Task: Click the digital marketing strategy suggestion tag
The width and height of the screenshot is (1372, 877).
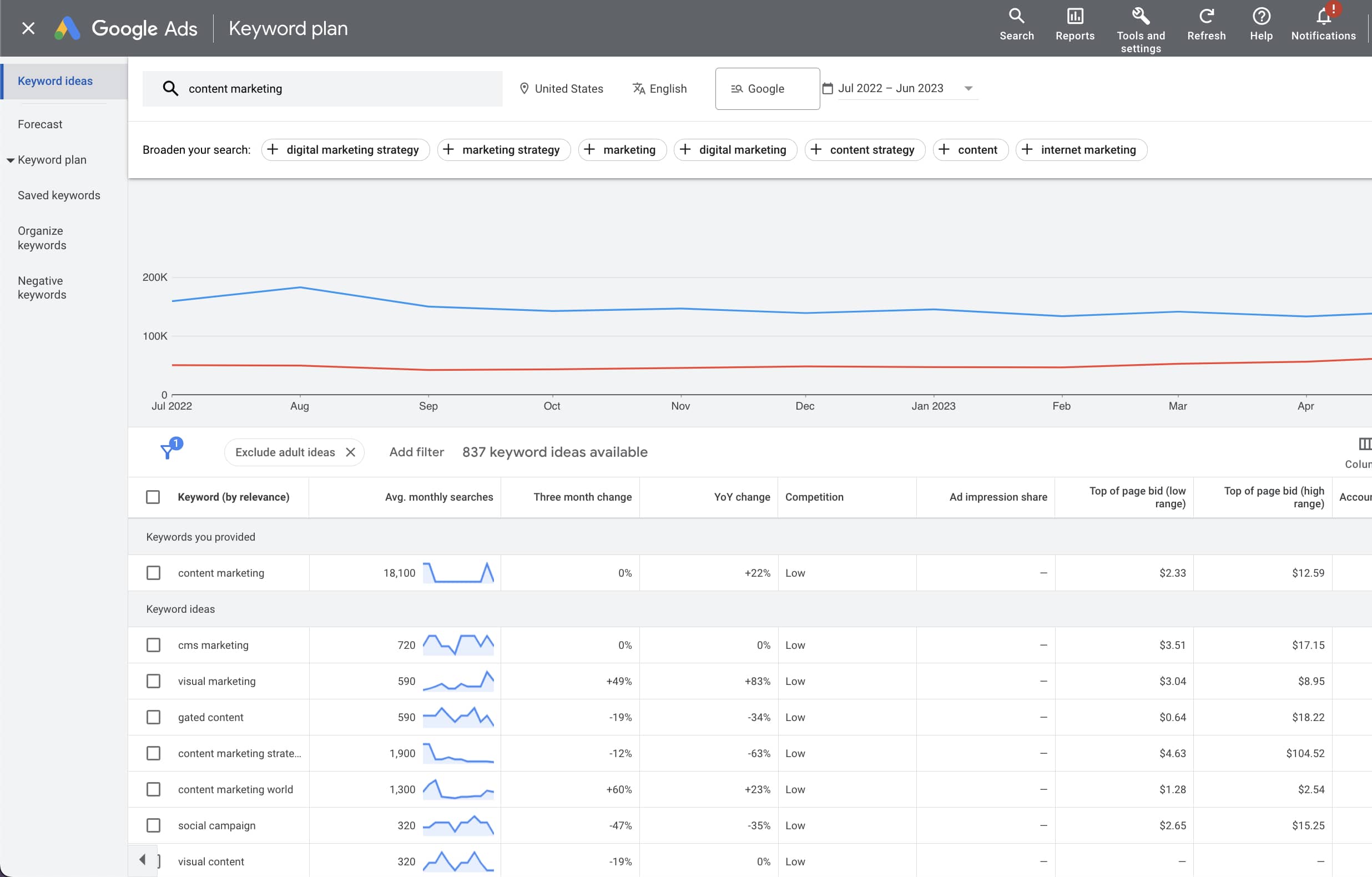Action: click(x=344, y=149)
